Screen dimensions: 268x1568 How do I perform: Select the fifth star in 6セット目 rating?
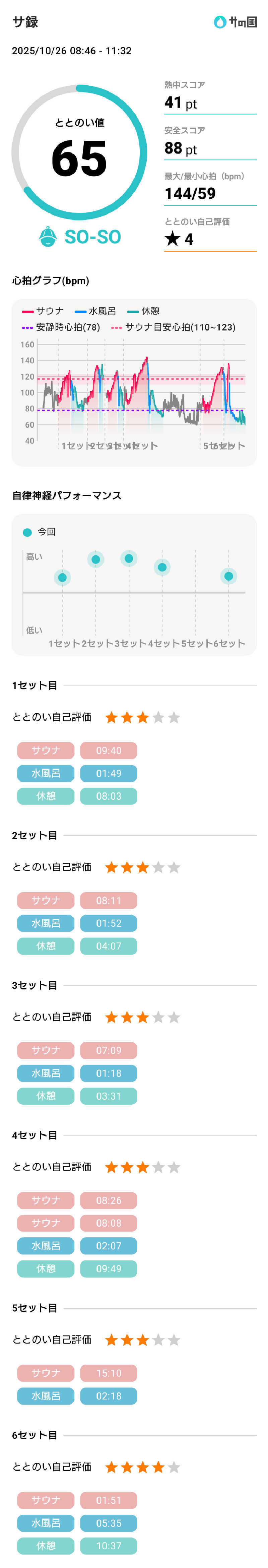click(174, 1467)
